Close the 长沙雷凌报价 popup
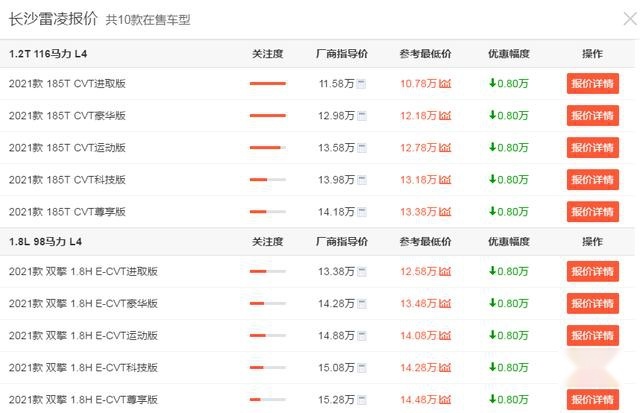This screenshot has width=640, height=413. [631, 19]
